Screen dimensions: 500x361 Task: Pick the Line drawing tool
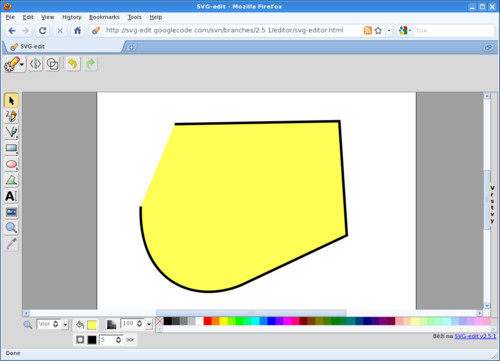(x=11, y=132)
